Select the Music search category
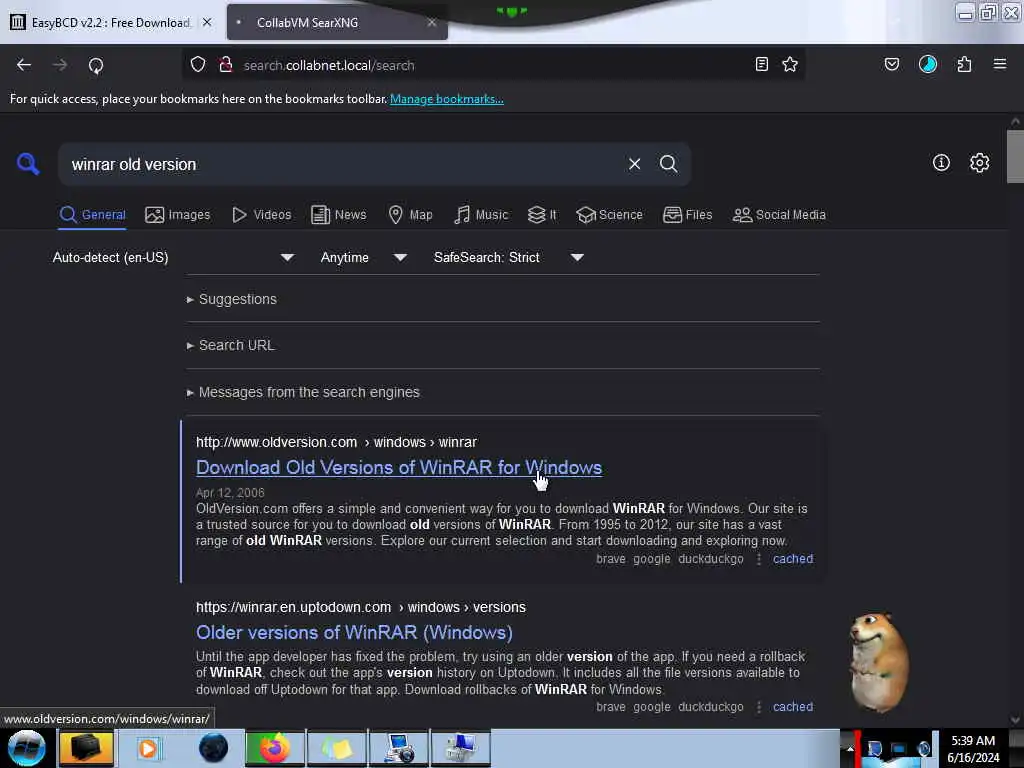The height and width of the screenshot is (768, 1024). [481, 215]
